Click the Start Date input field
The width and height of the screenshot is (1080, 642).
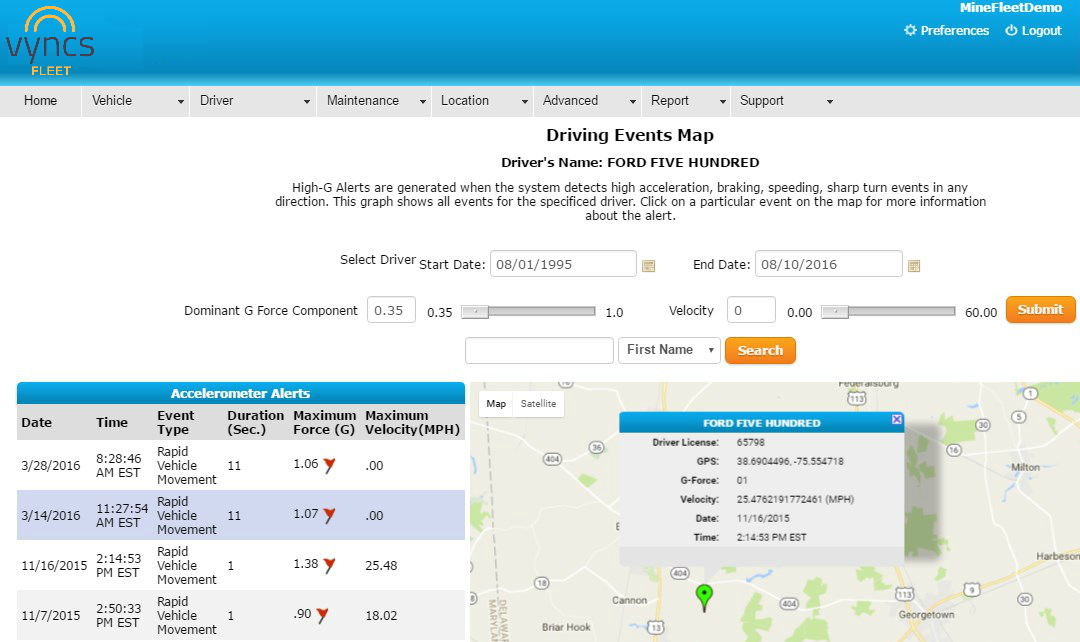(563, 264)
